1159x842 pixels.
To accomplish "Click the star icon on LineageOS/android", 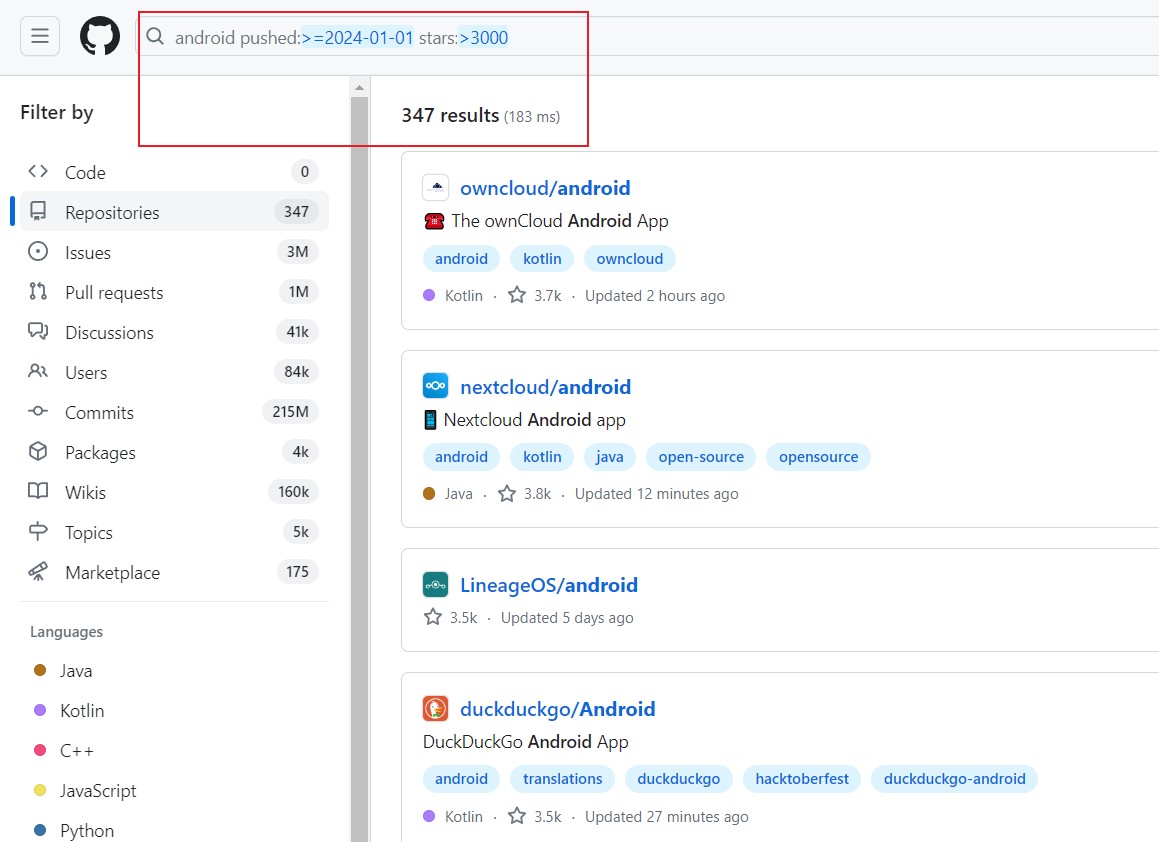I will [x=432, y=617].
